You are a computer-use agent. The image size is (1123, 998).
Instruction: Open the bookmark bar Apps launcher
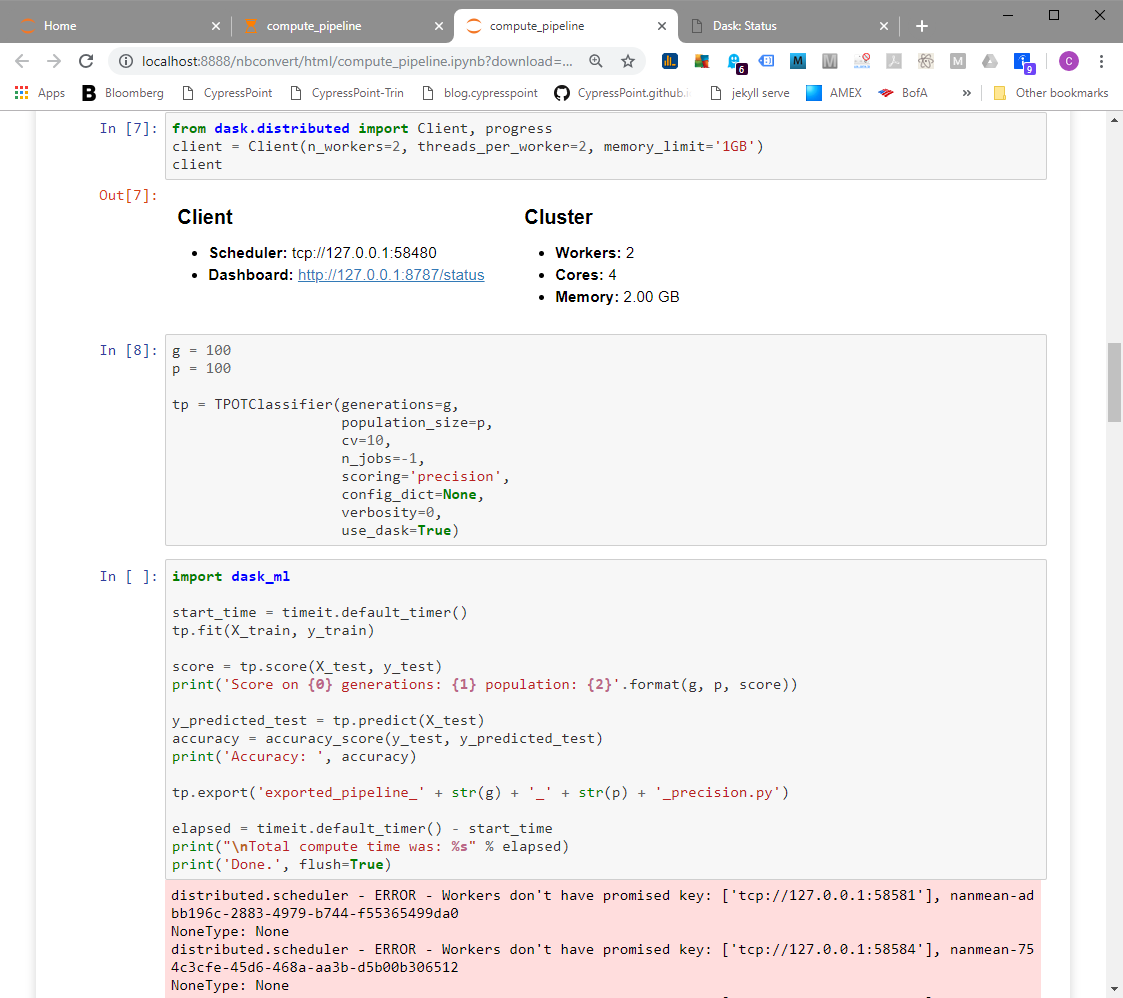(x=22, y=92)
